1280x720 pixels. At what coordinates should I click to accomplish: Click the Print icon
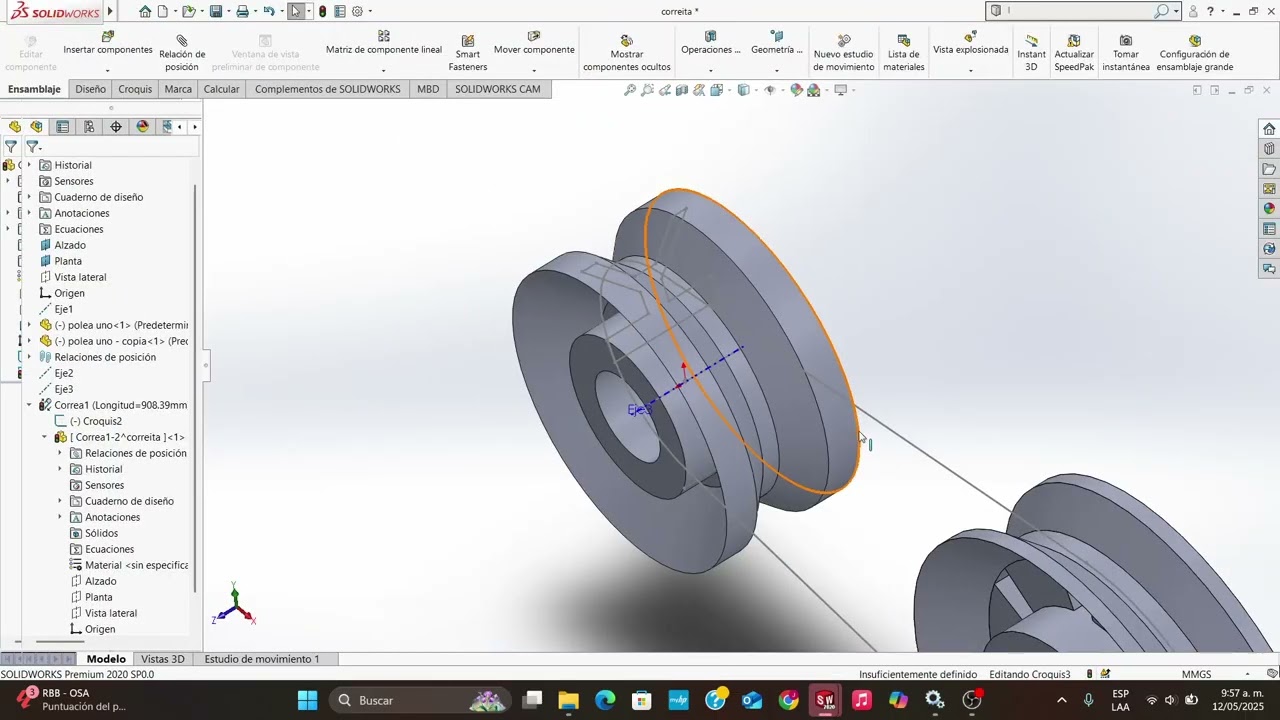click(242, 12)
